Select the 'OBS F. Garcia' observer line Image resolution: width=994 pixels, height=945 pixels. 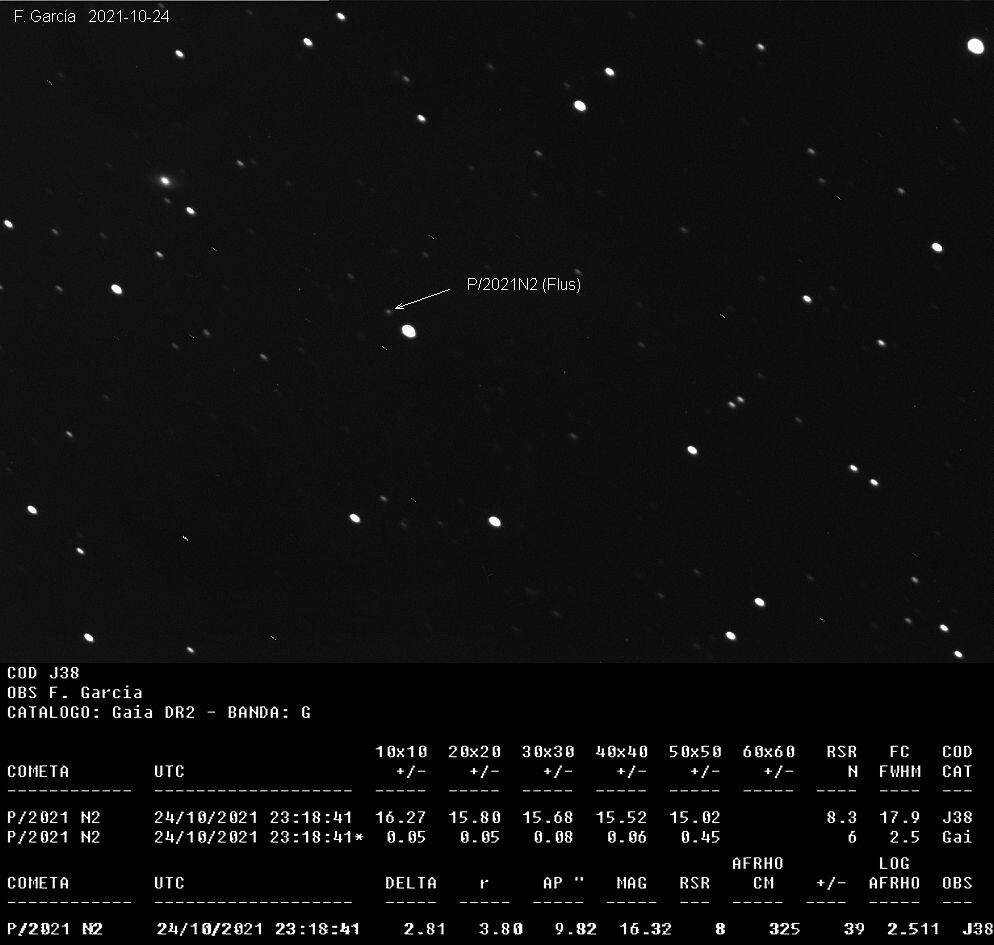tap(75, 692)
